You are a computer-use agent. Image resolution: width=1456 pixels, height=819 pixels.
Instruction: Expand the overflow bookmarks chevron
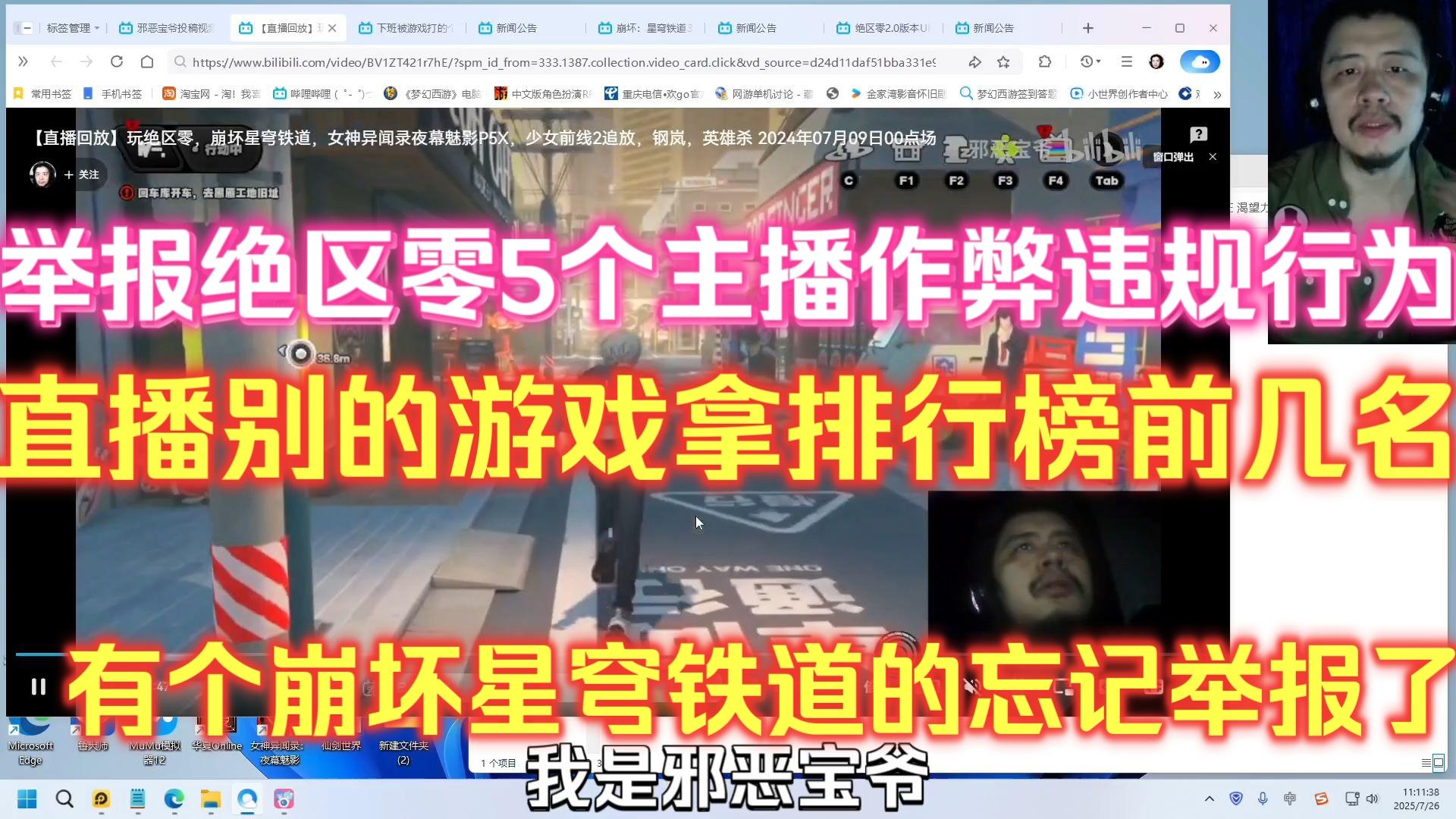point(1217,95)
